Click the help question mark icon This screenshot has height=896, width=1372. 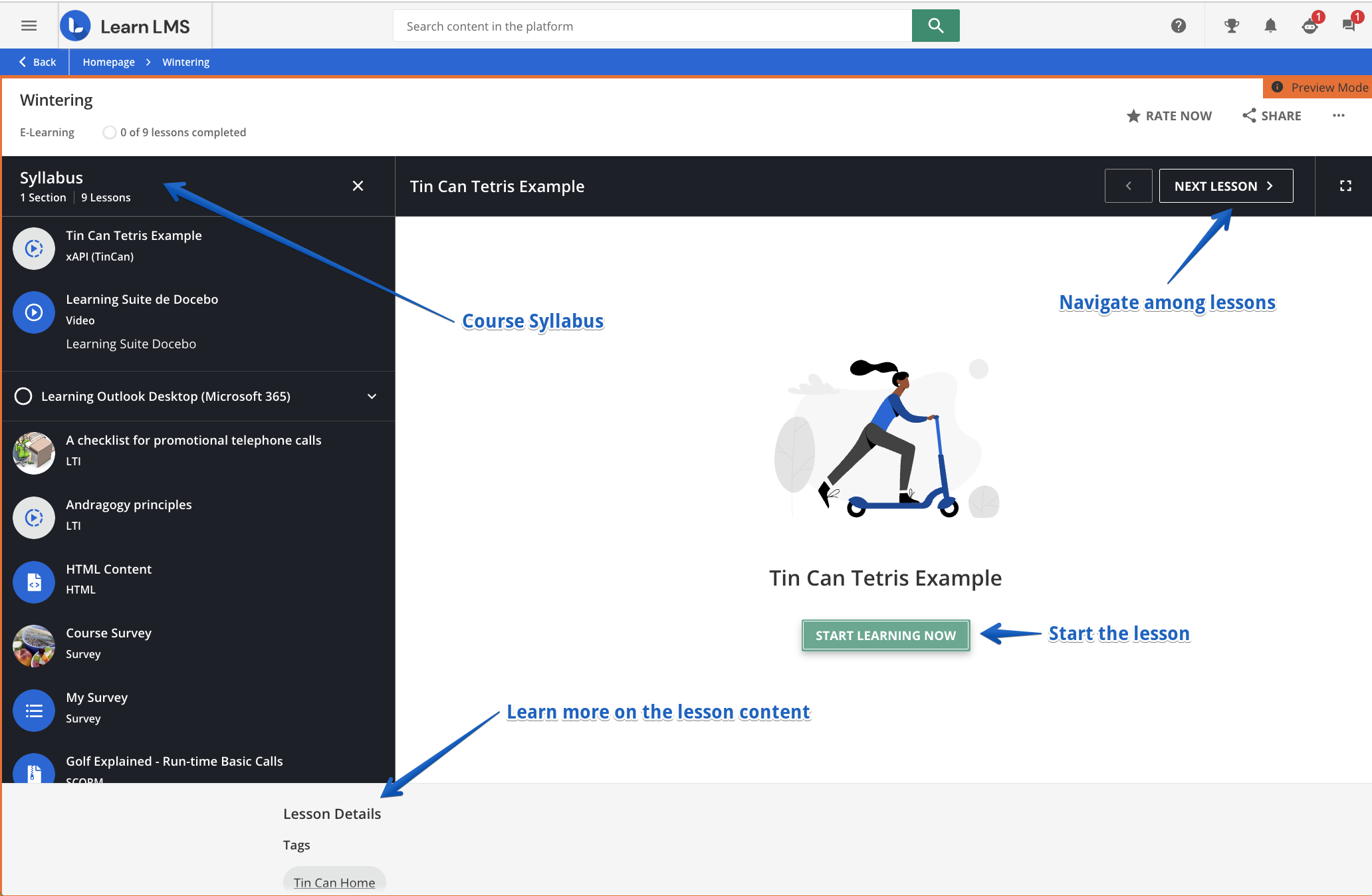tap(1178, 26)
